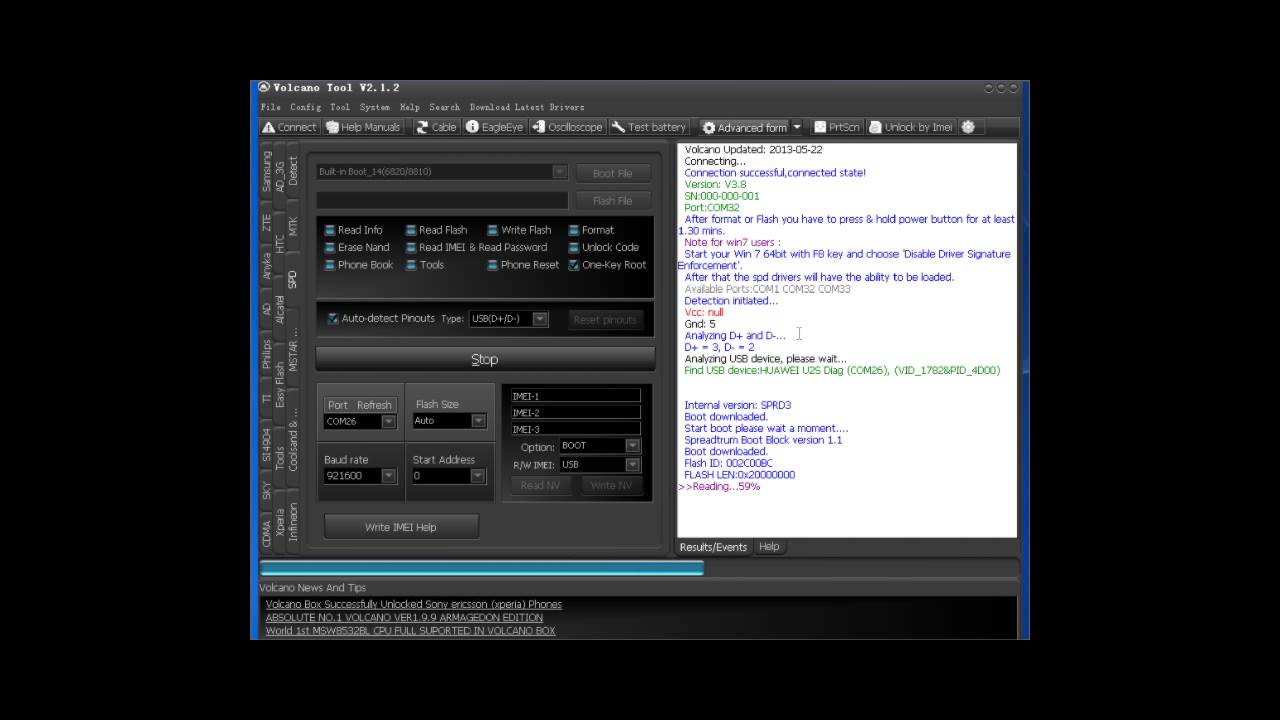
Task: Check the Read Info option
Action: click(330, 230)
